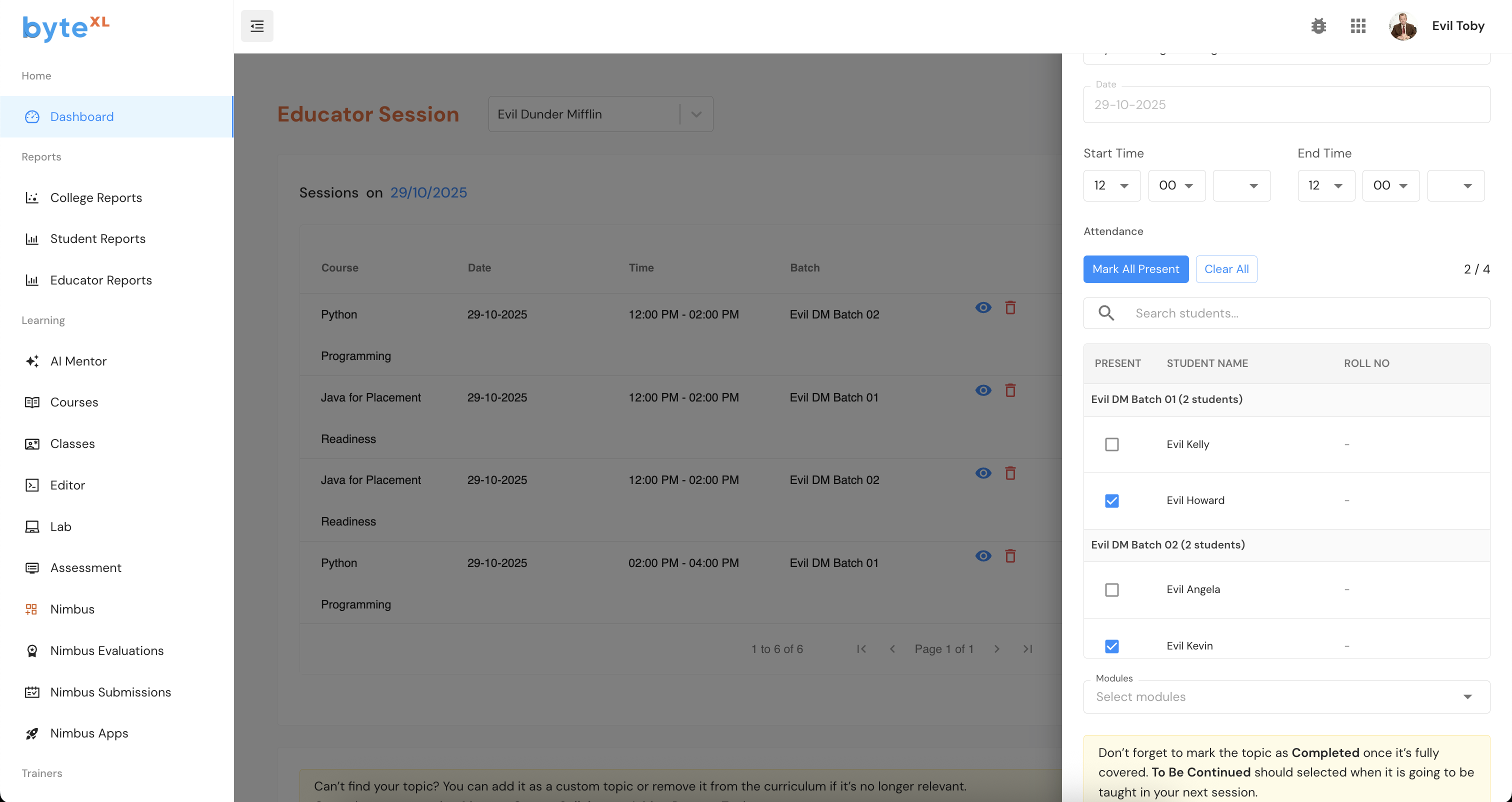The image size is (1512, 802).
Task: Go to next page arrow in pagination
Action: click(x=996, y=649)
